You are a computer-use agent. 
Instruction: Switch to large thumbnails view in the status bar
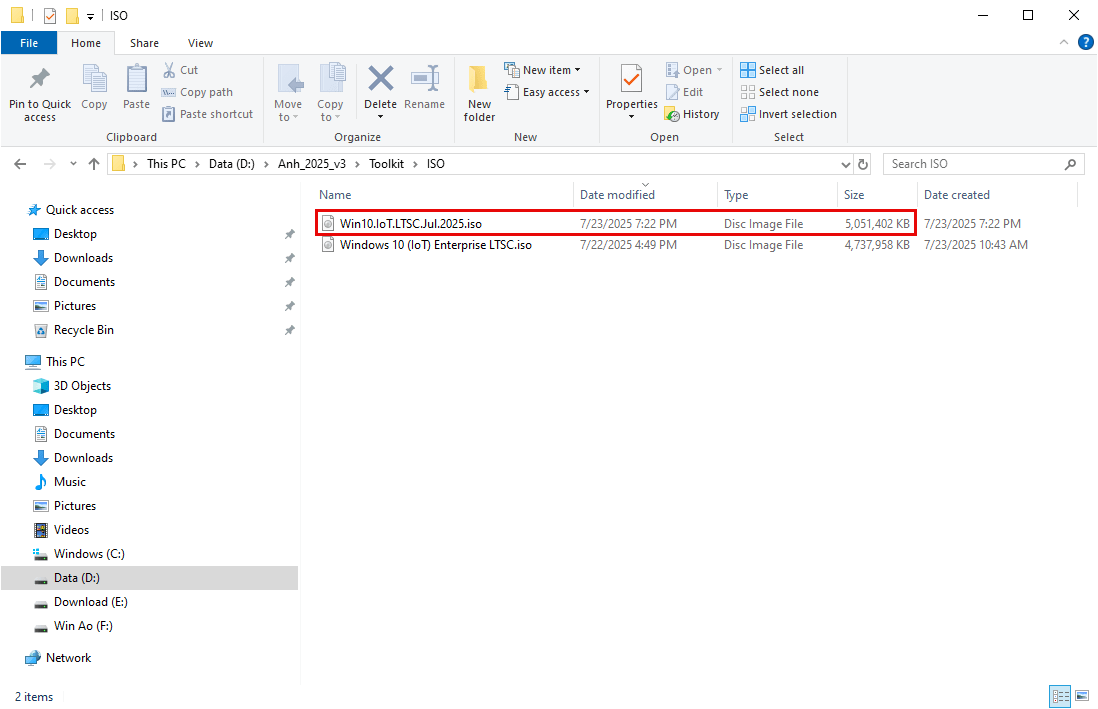pos(1082,696)
